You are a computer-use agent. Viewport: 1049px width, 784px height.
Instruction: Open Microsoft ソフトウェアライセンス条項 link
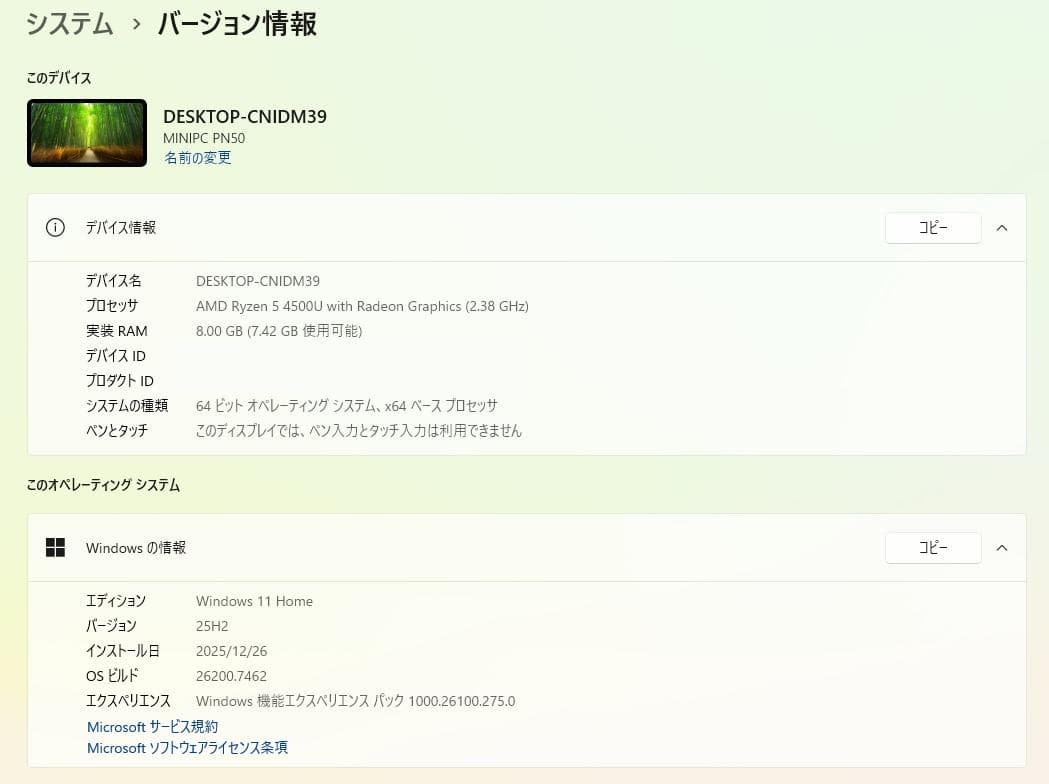pyautogui.click(x=187, y=748)
